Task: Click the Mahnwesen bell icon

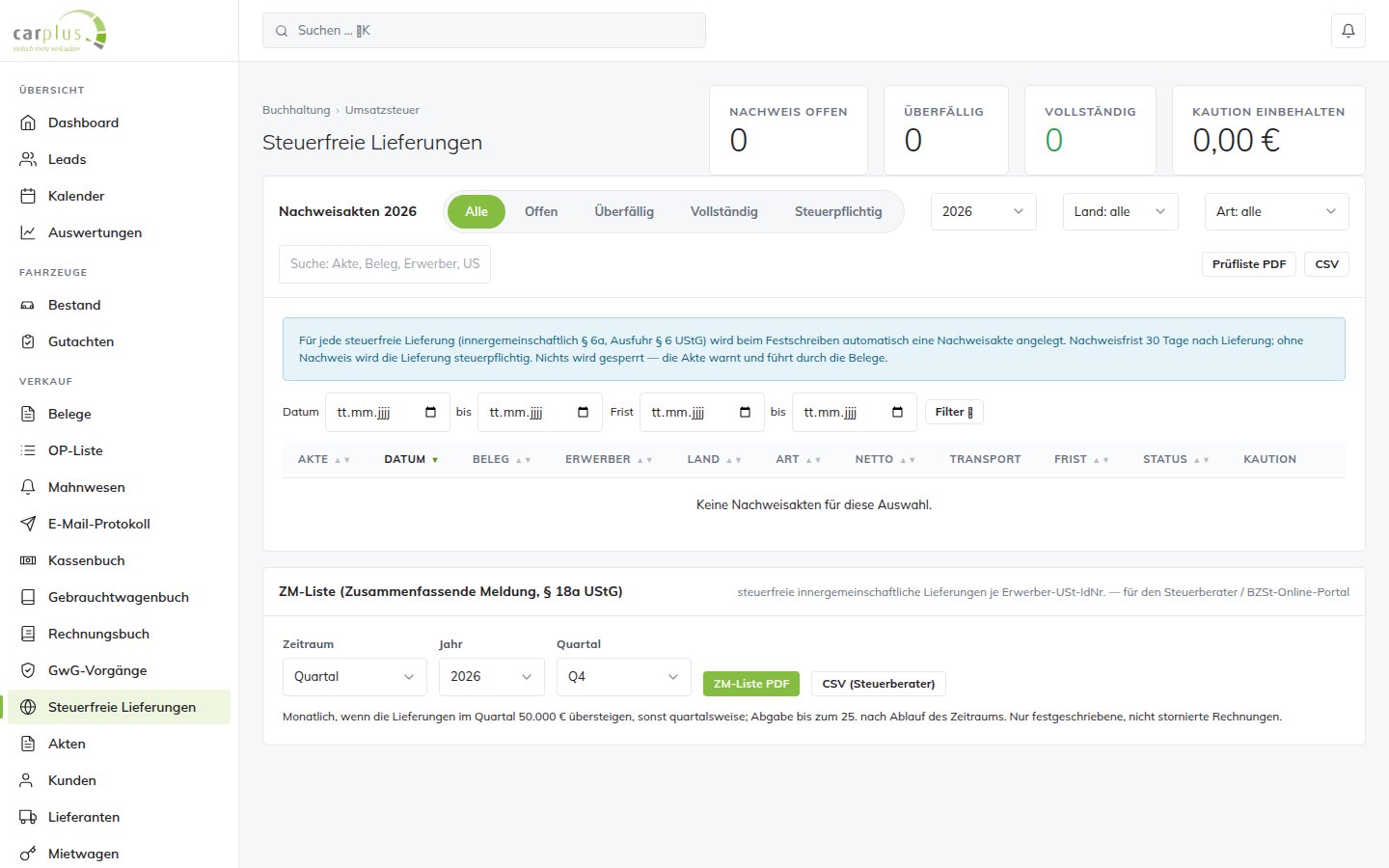Action: 28,487
